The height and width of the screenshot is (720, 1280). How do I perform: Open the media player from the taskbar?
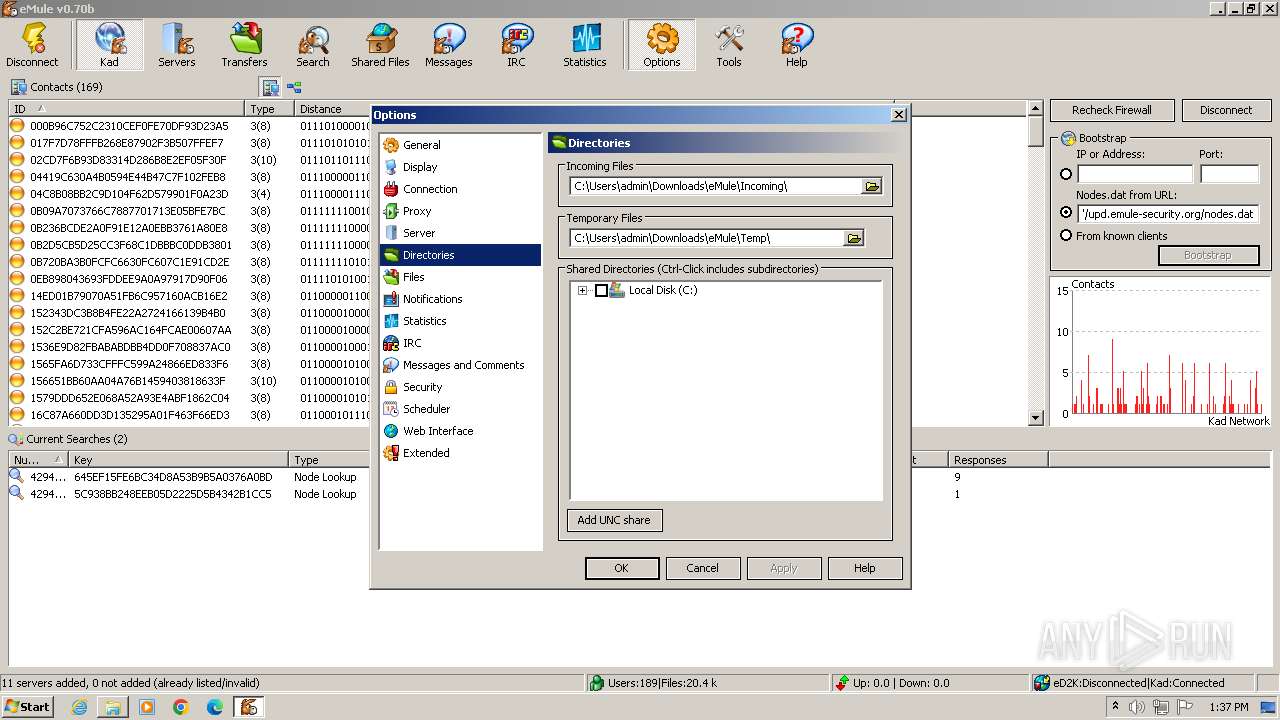pyautogui.click(x=147, y=707)
